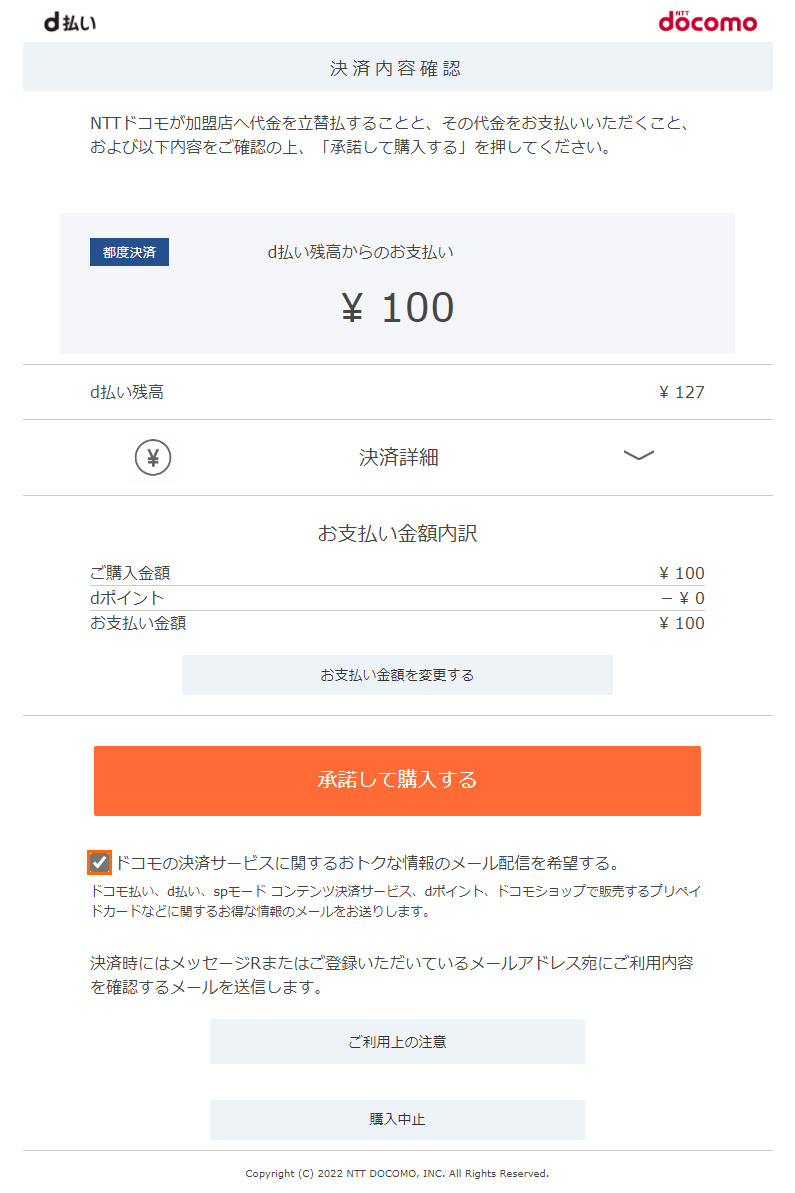Screen dimensions: 795x1193
Task: Click the dポイント row label
Action: pyautogui.click(x=127, y=598)
